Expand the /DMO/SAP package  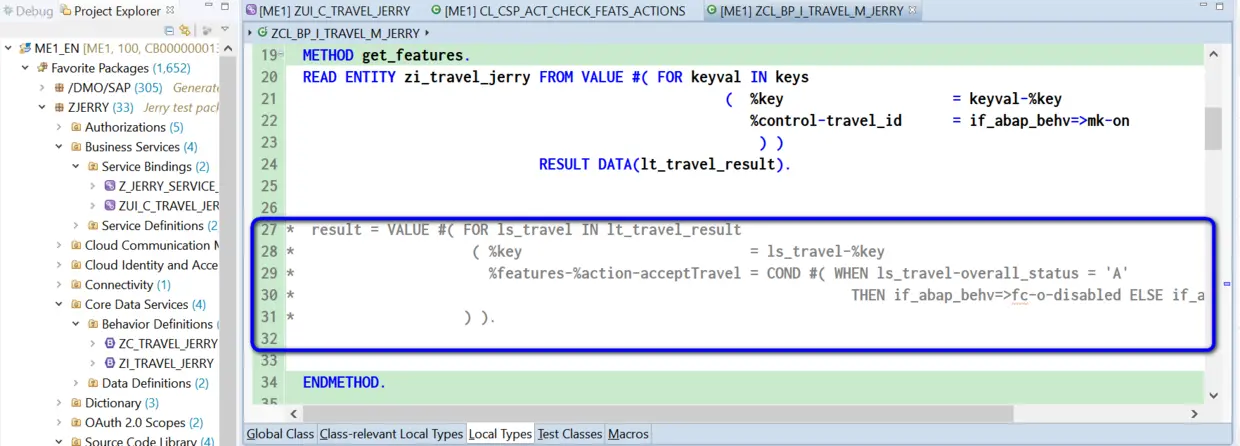[43, 88]
